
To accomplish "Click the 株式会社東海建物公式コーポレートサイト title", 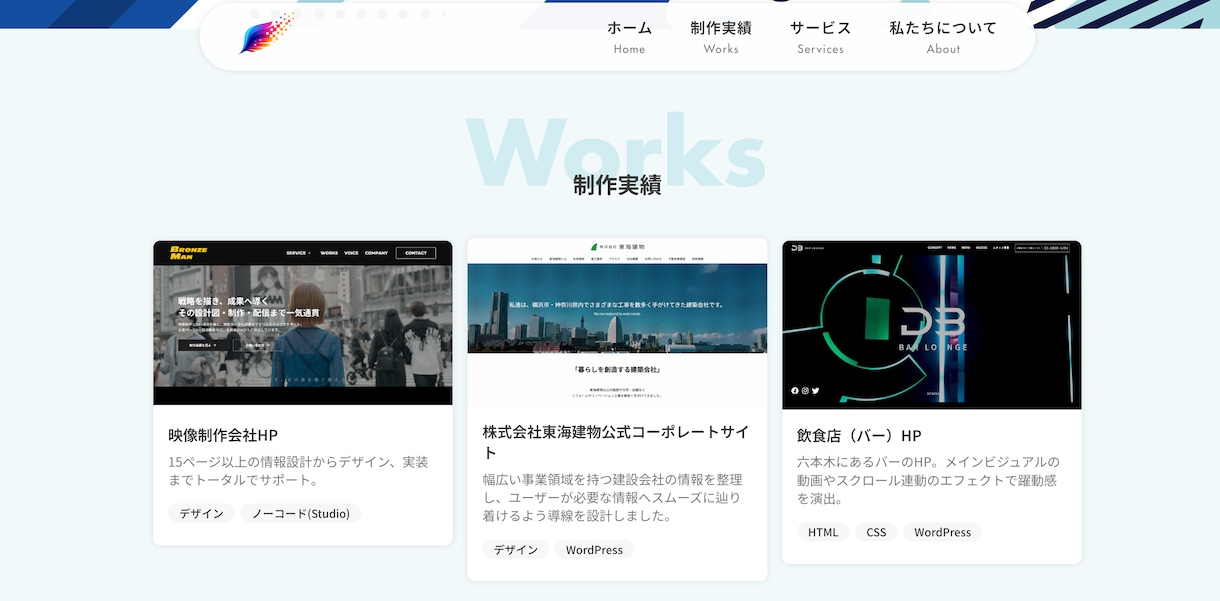I will point(616,442).
